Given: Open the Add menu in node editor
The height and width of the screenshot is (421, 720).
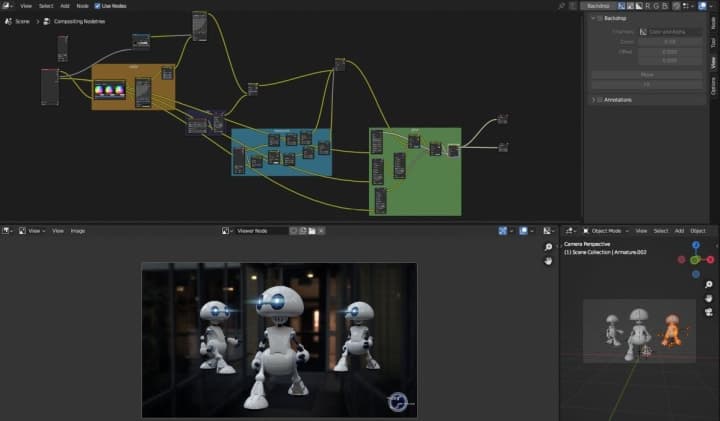Looking at the screenshot, I should pyautogui.click(x=65, y=5).
